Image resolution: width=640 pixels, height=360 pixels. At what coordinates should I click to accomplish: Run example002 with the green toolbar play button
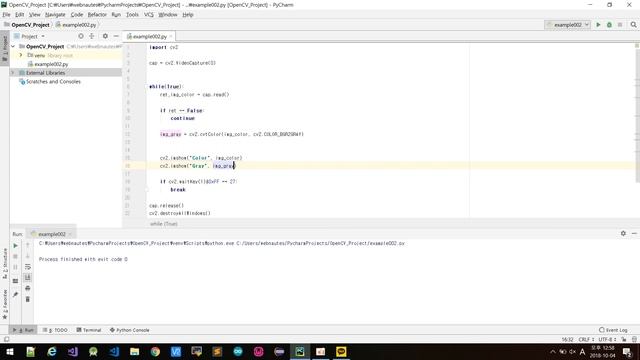598,25
